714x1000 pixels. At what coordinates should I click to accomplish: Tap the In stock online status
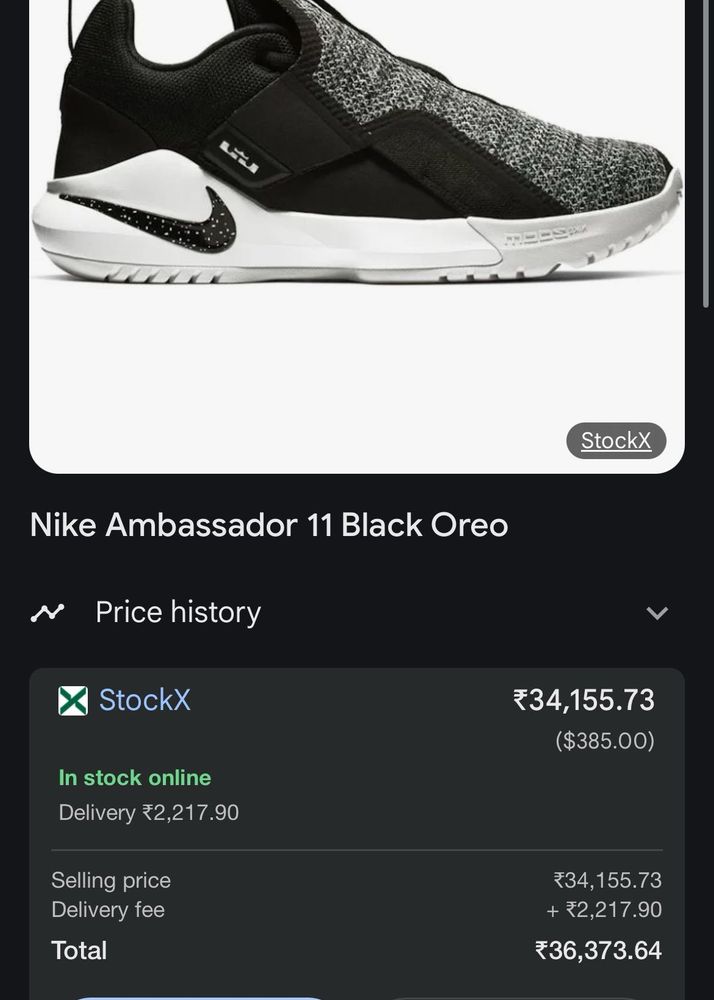click(135, 778)
